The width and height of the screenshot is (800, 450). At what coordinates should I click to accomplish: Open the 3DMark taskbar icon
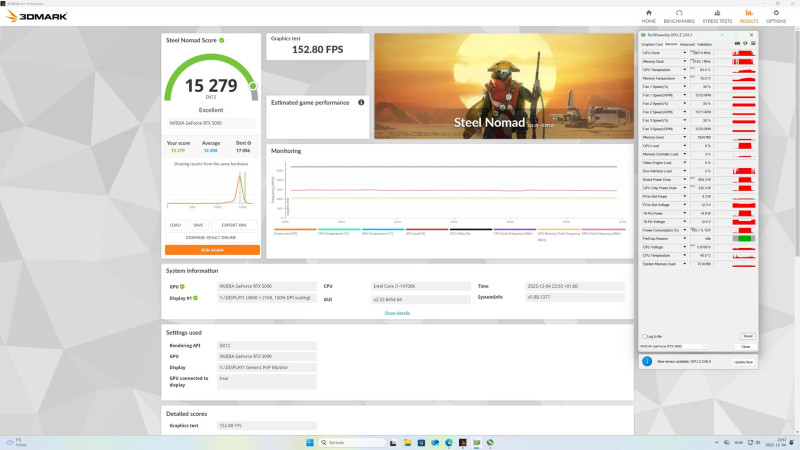coord(463,442)
